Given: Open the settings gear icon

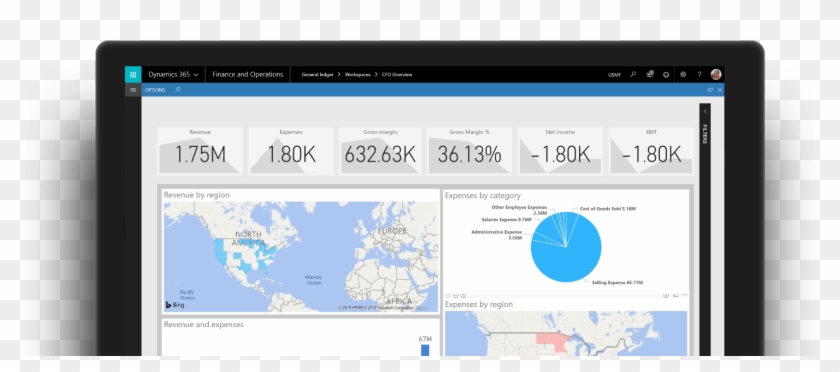Looking at the screenshot, I should [682, 75].
